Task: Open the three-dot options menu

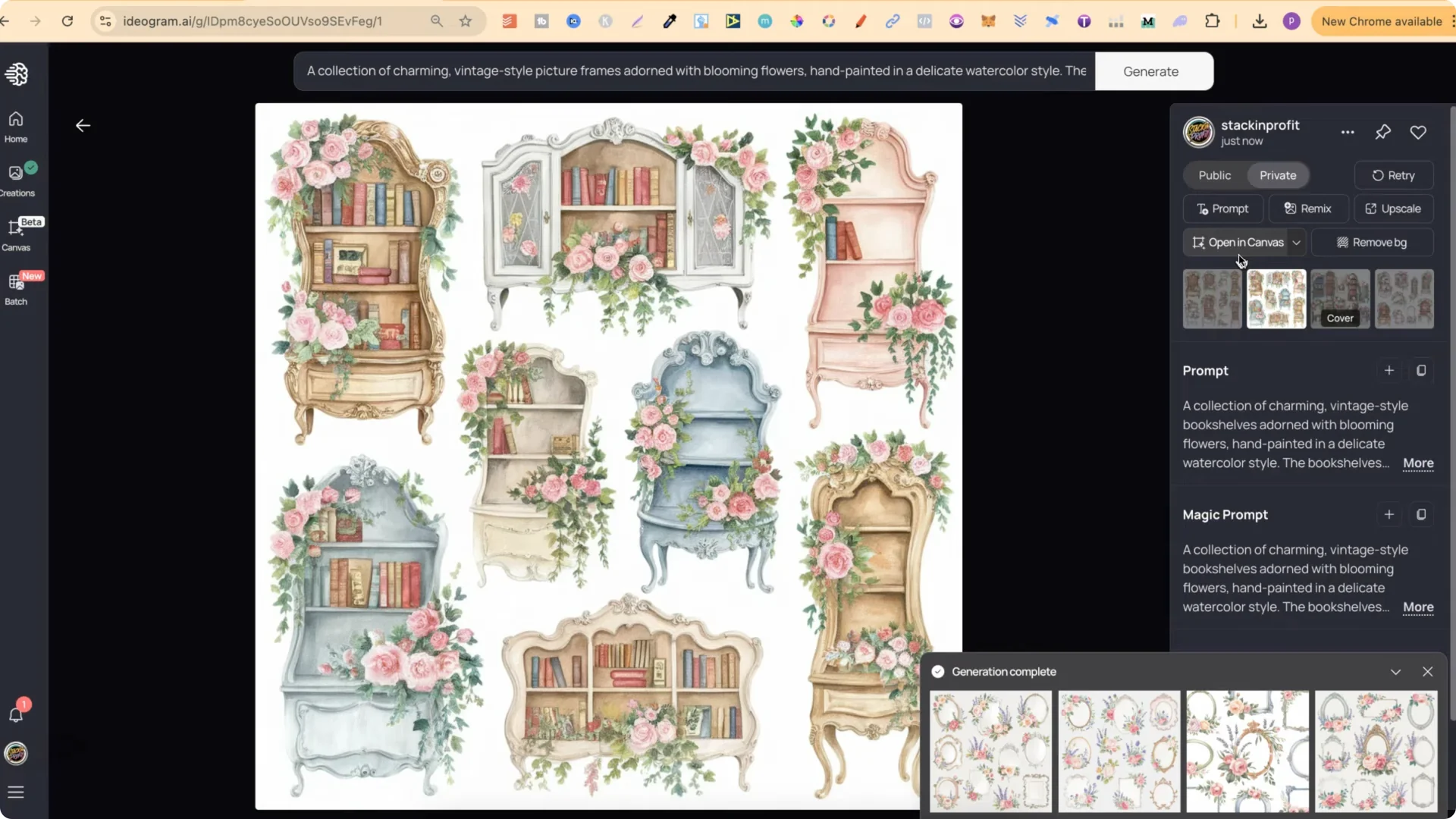Action: (x=1348, y=132)
